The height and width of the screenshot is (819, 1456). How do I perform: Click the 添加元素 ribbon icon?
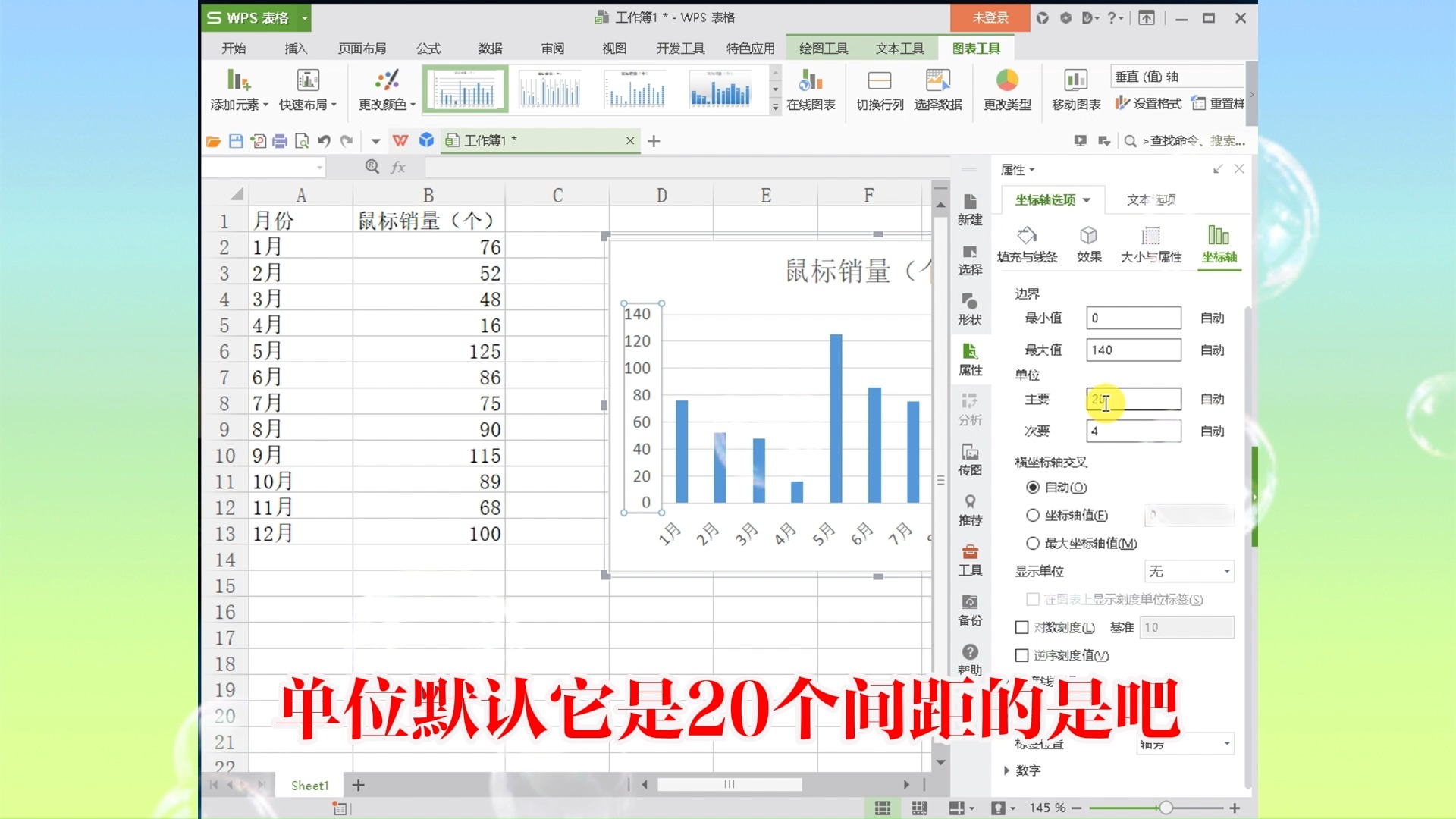pyautogui.click(x=237, y=89)
